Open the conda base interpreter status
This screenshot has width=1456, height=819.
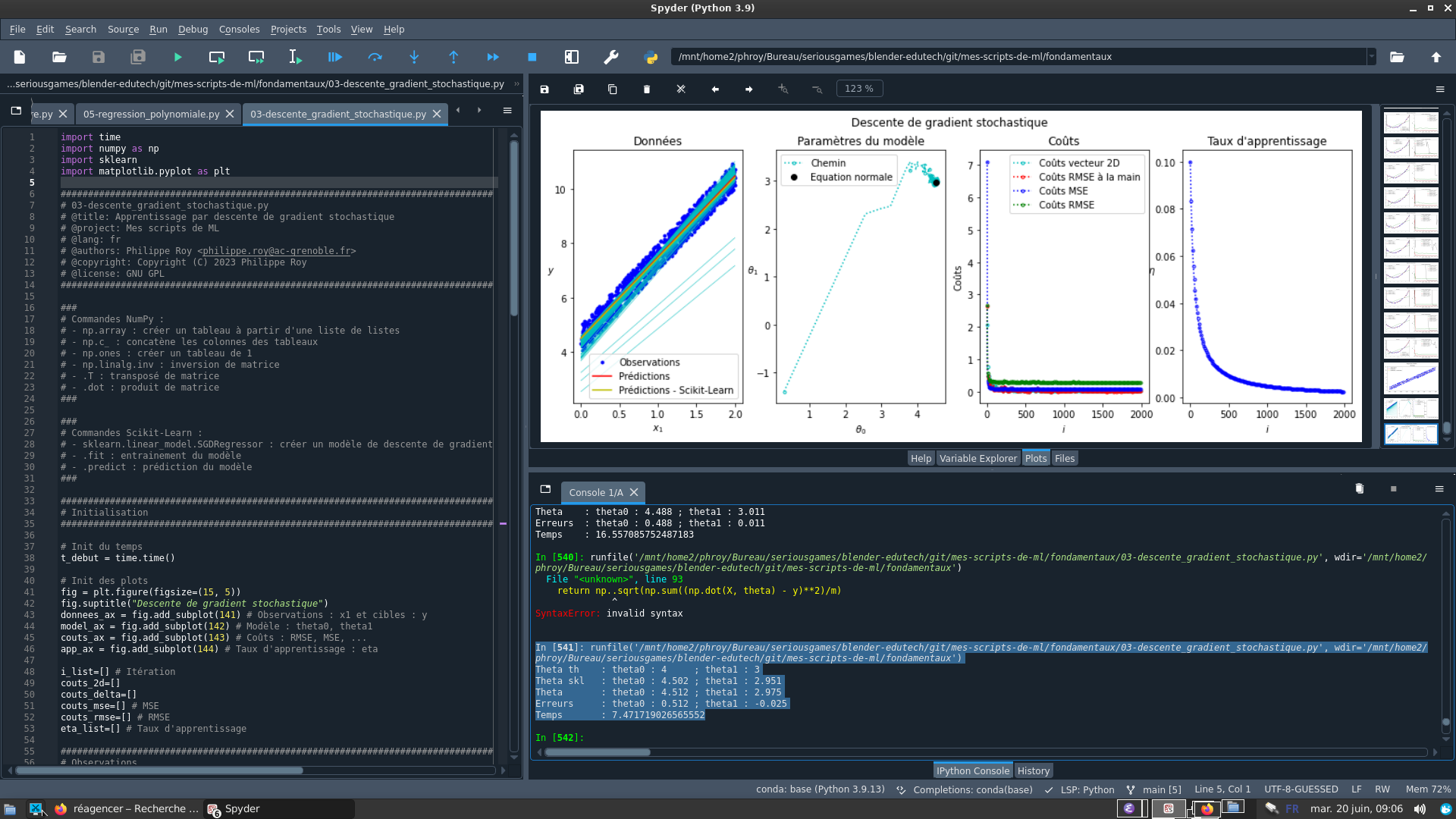point(820,789)
